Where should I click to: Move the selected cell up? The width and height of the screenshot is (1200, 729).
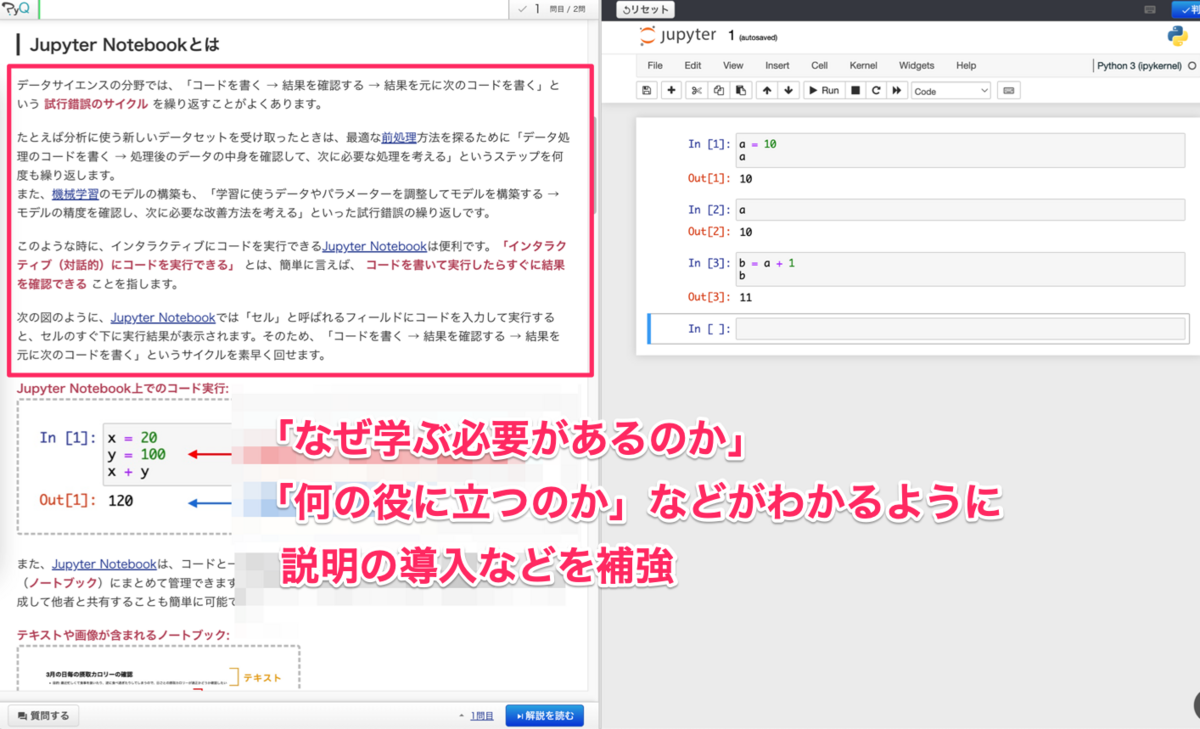point(767,90)
